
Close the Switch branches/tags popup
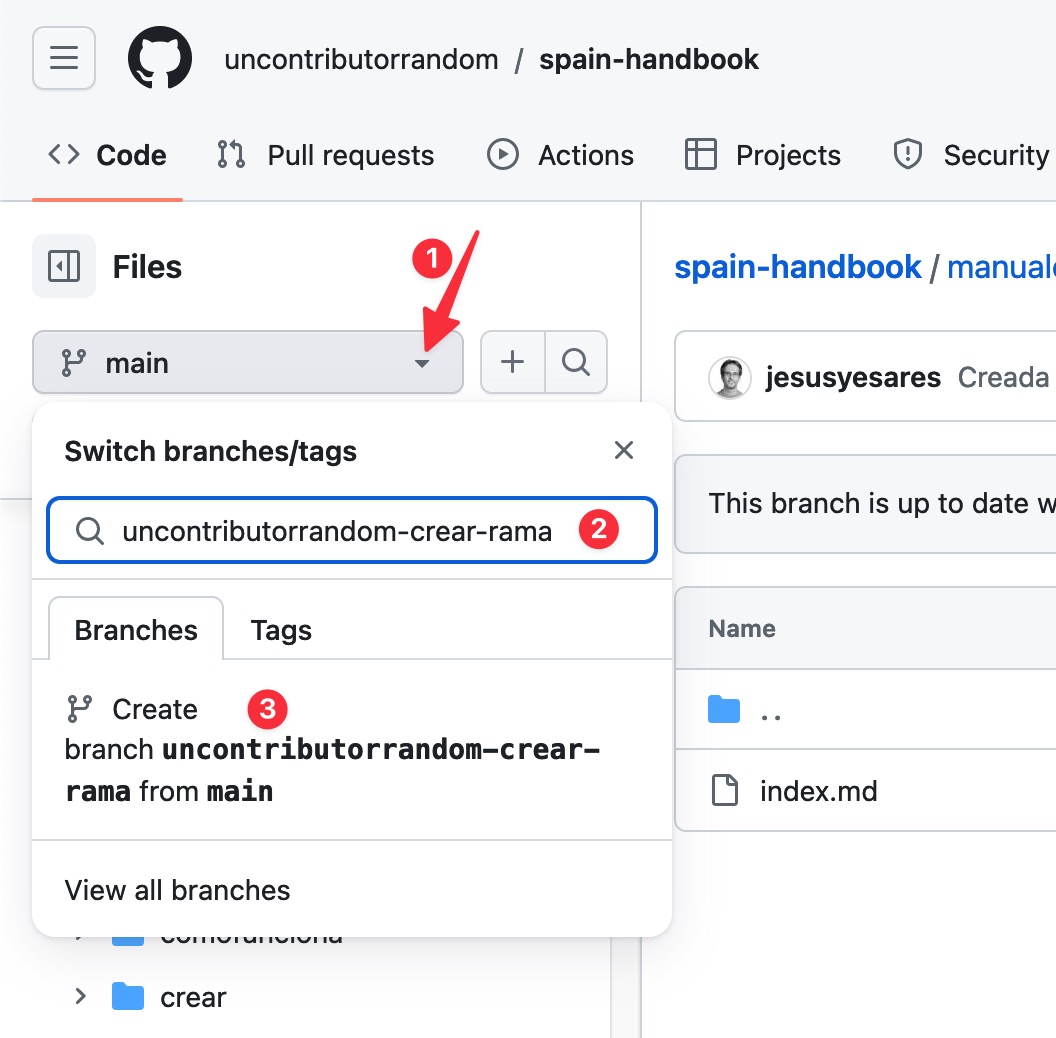[624, 450]
